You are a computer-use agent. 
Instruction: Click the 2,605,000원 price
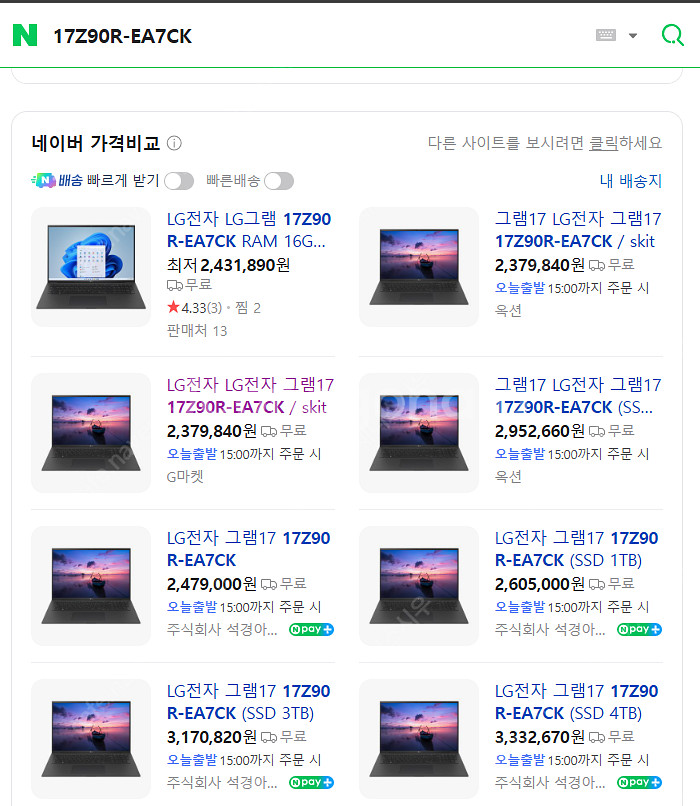pyautogui.click(x=540, y=584)
